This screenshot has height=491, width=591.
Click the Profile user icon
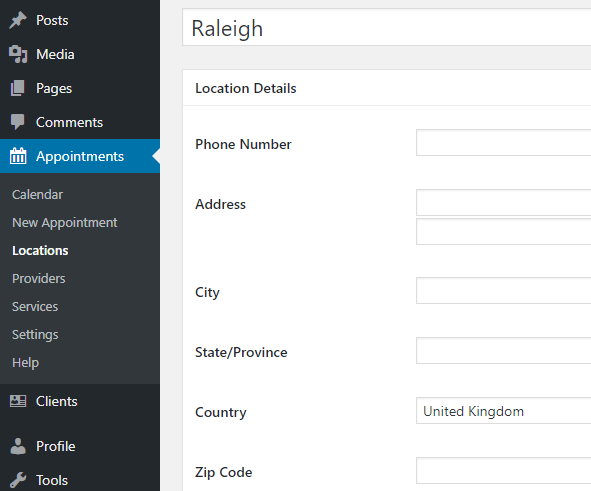(18, 446)
